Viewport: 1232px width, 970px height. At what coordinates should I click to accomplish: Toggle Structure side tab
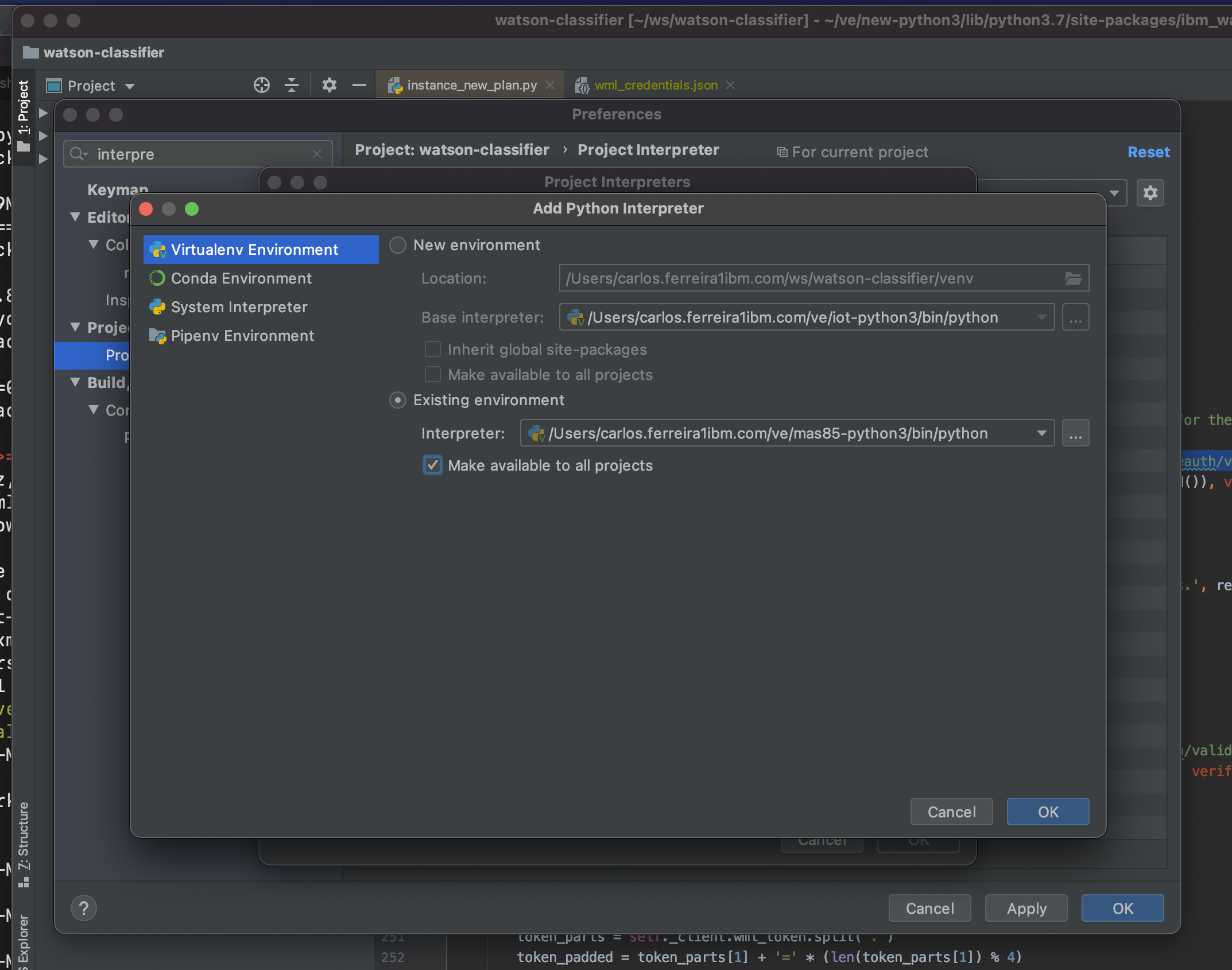[x=24, y=844]
